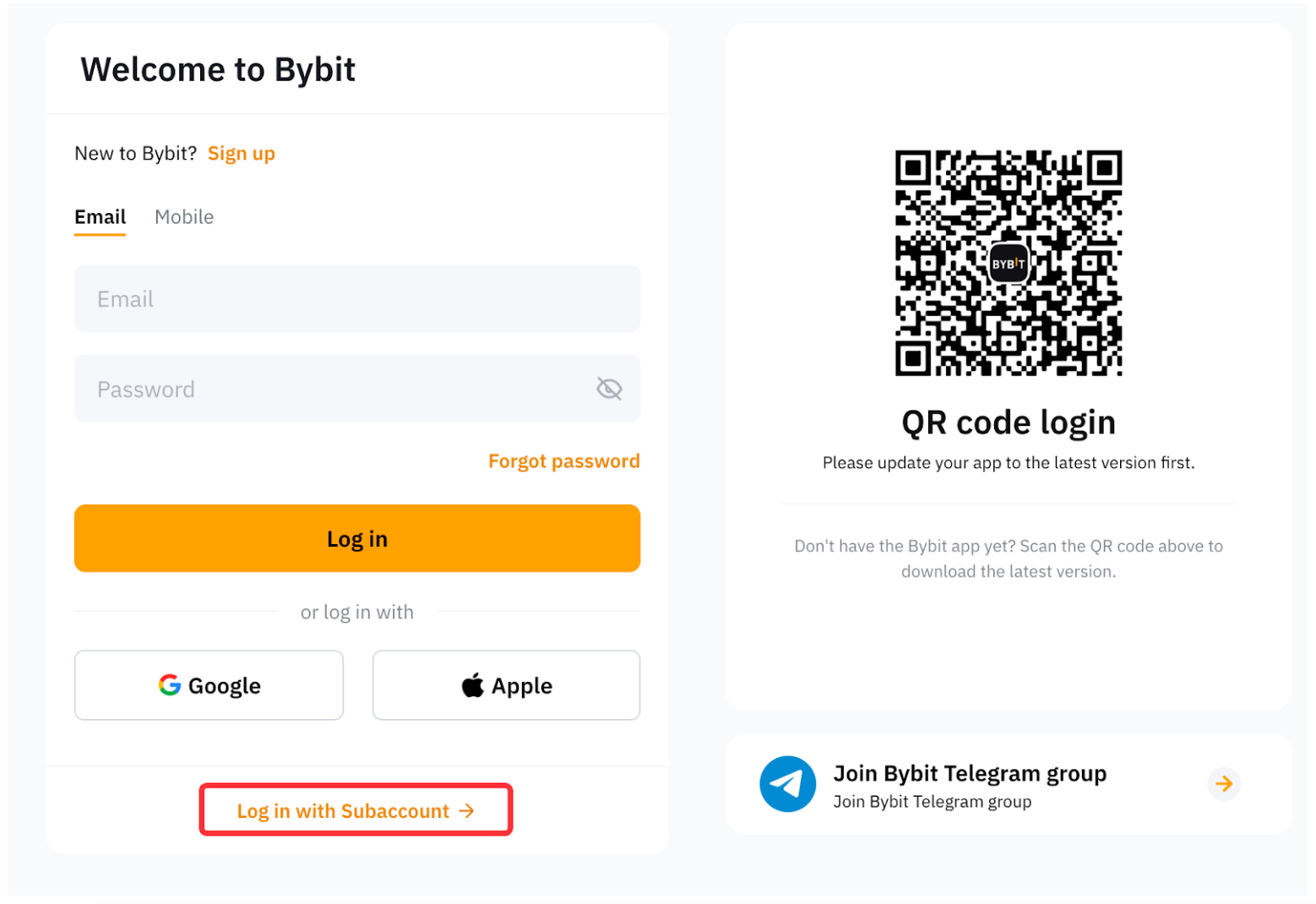1316x904 pixels.
Task: Click the orange arrow in Telegram card
Action: click(x=1223, y=784)
